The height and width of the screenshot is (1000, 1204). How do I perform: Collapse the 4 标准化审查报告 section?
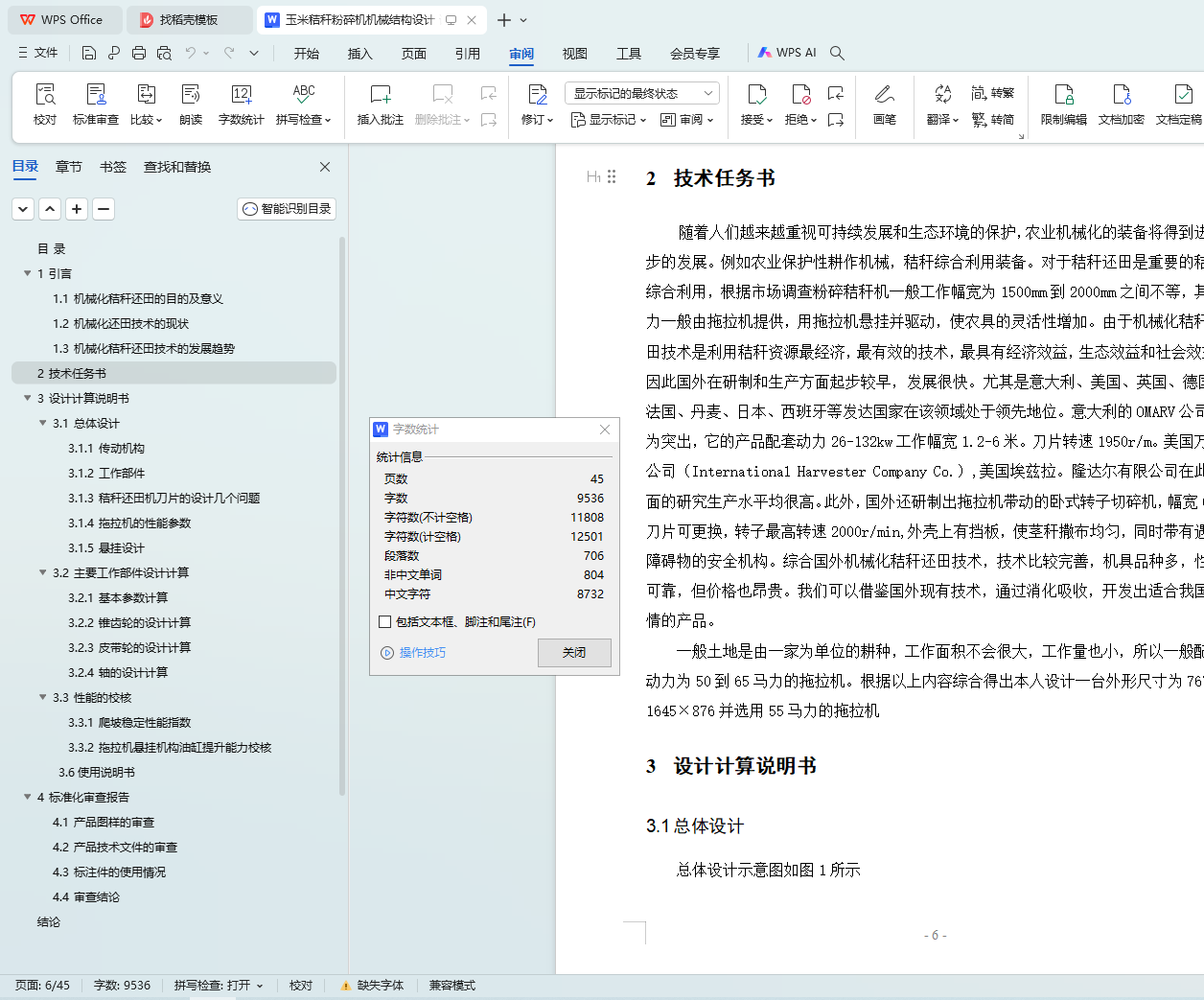(28, 797)
